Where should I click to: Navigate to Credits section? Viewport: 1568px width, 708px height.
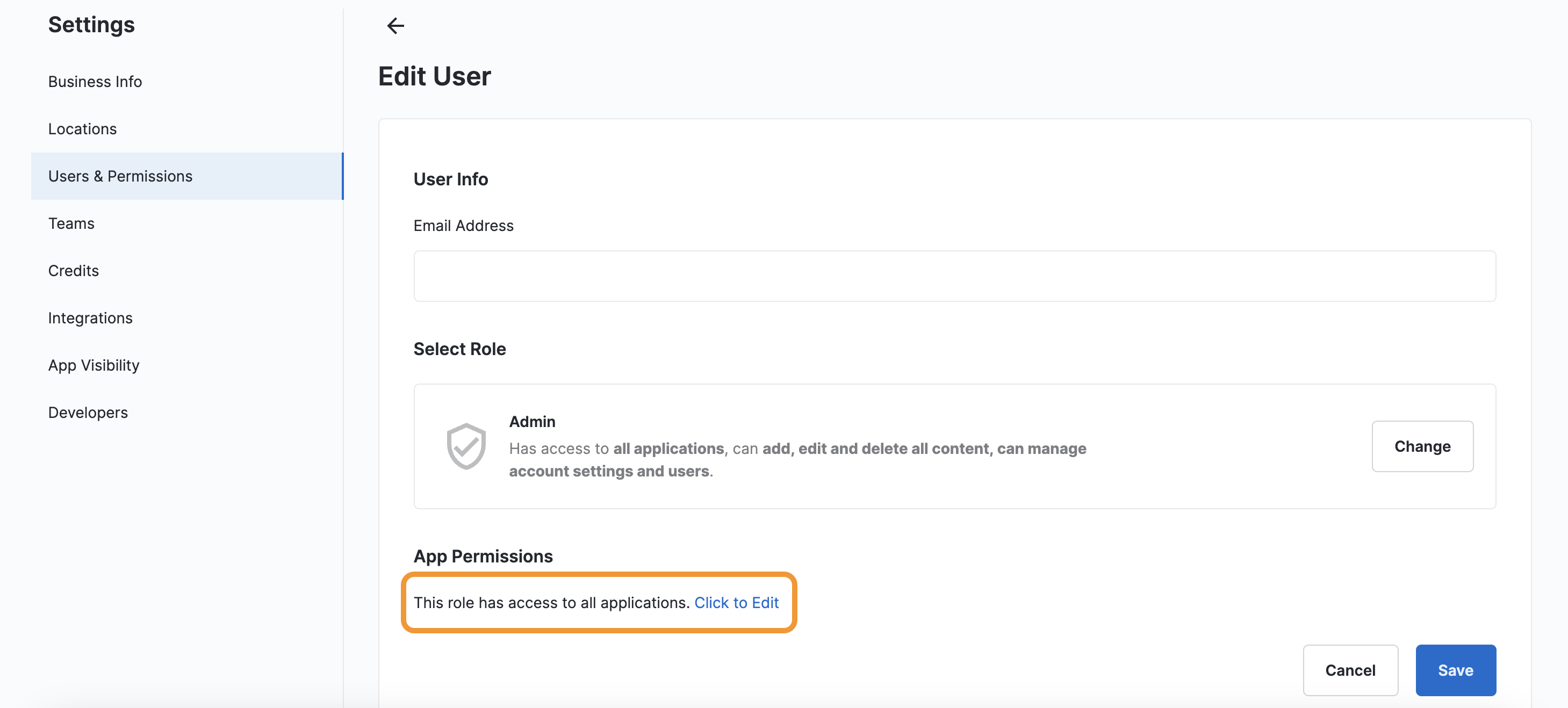click(73, 271)
